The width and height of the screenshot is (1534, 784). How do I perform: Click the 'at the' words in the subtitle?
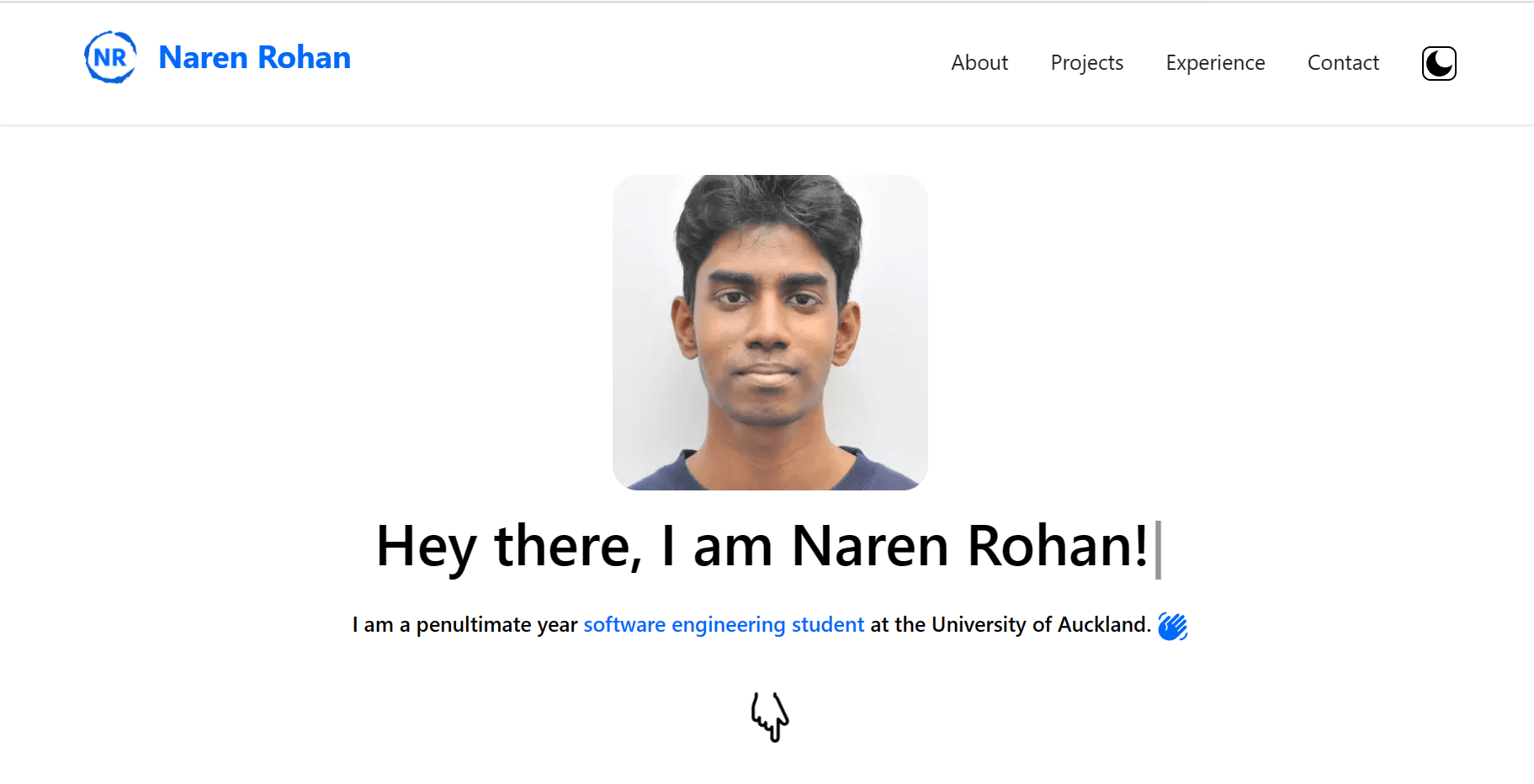point(898,625)
